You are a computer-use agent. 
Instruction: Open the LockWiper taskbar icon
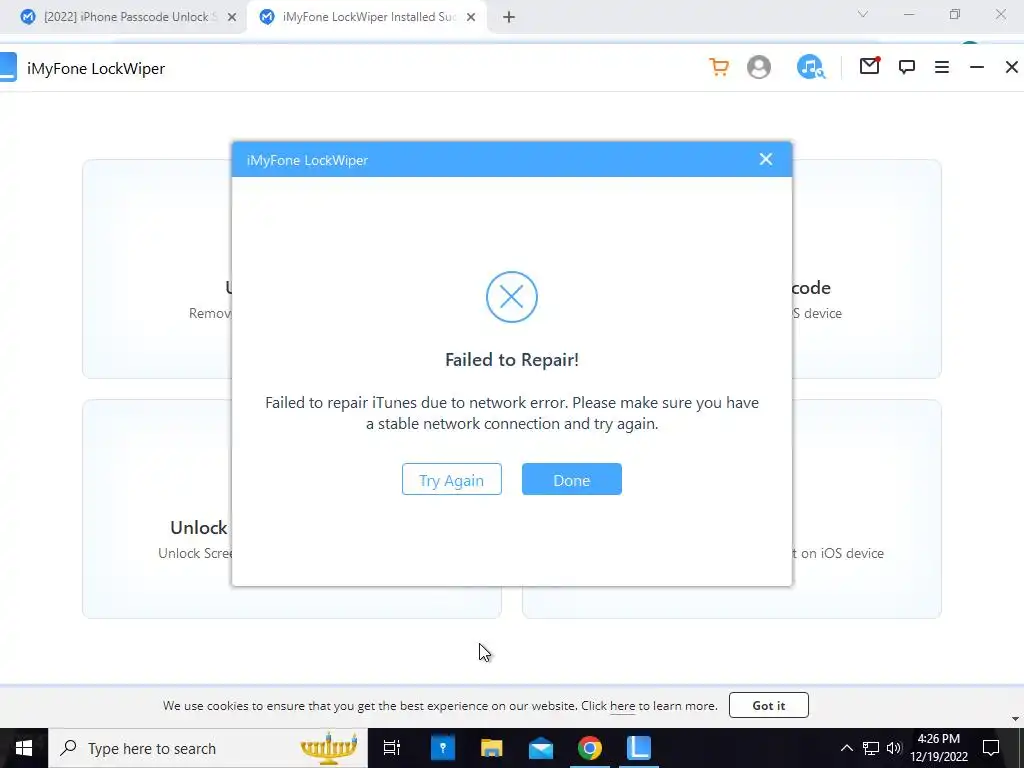[639, 748]
